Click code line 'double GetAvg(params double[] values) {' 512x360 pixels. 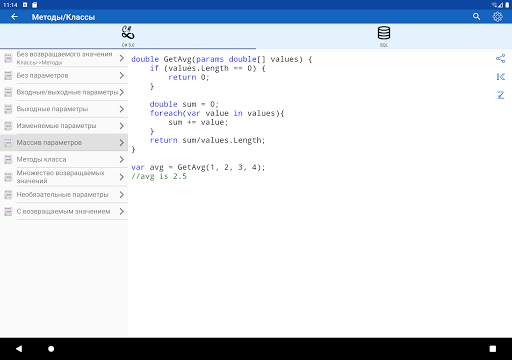tap(222, 59)
